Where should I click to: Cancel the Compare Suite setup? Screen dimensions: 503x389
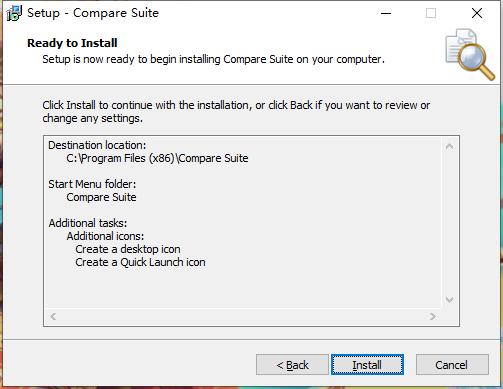(452, 365)
